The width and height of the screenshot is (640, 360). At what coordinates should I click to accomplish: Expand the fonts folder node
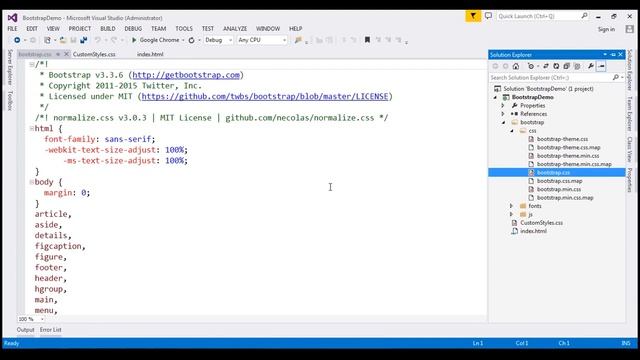coord(511,206)
